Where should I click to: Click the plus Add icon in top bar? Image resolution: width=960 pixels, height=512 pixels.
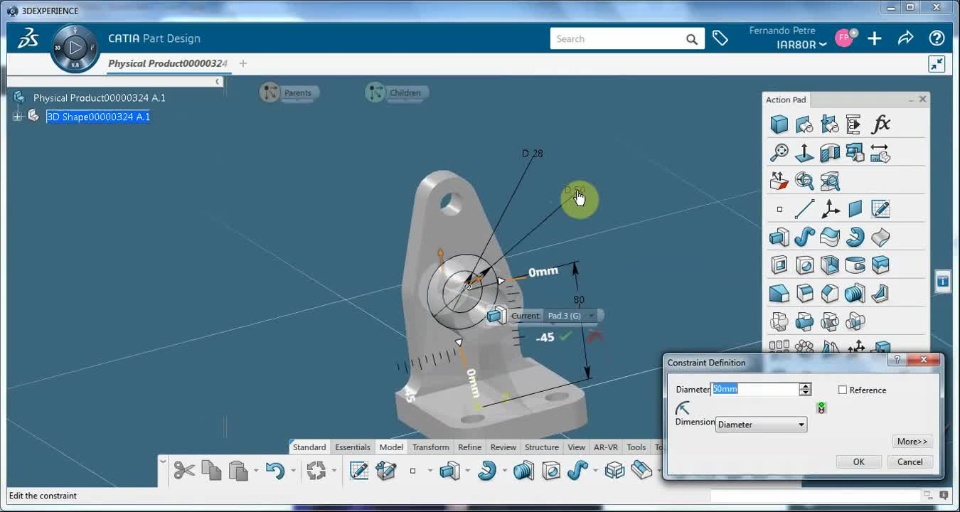pyautogui.click(x=874, y=39)
